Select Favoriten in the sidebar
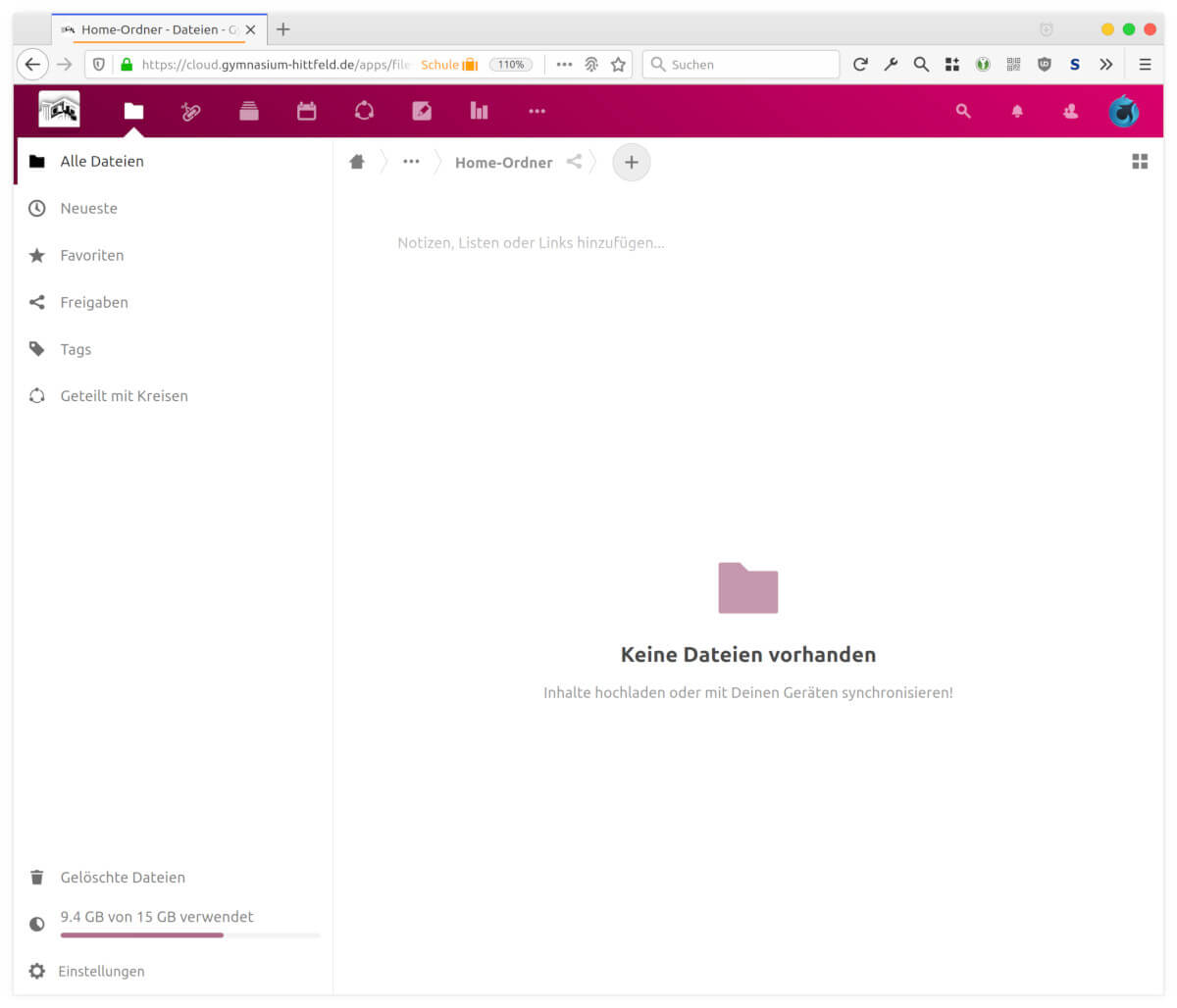The width and height of the screenshot is (1177, 1008). (x=92, y=255)
